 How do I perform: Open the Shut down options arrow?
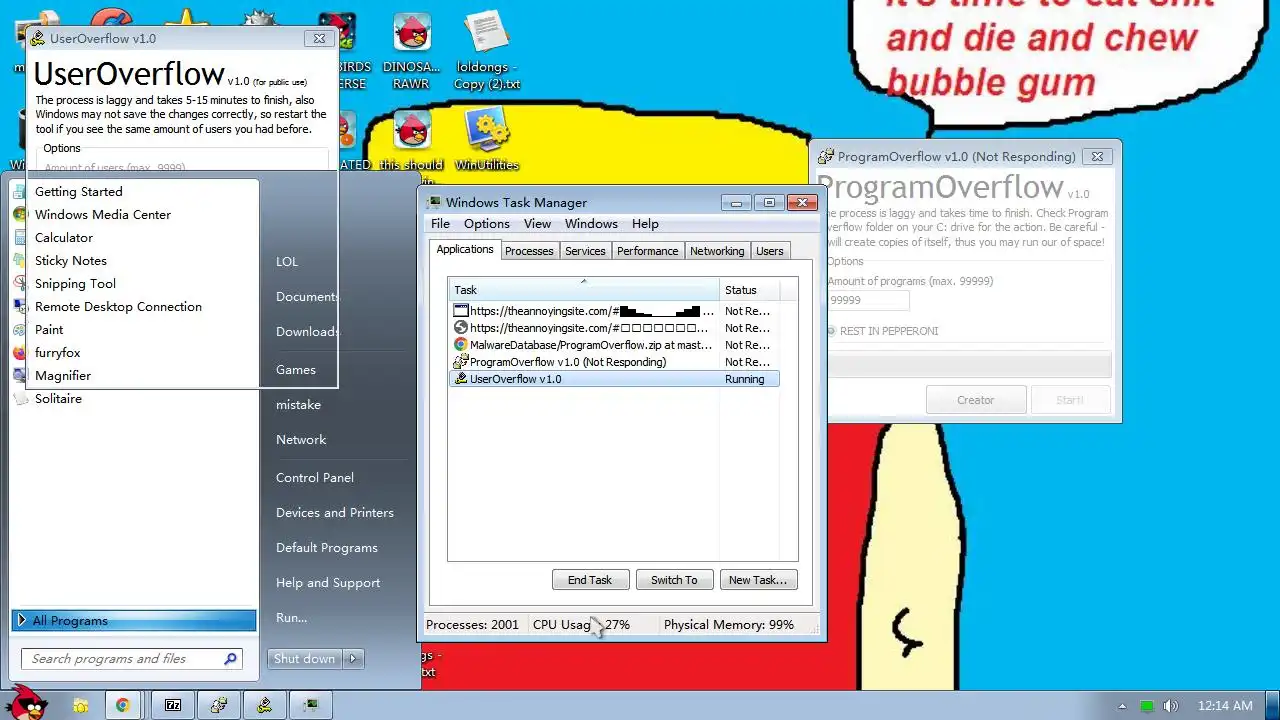coord(353,658)
